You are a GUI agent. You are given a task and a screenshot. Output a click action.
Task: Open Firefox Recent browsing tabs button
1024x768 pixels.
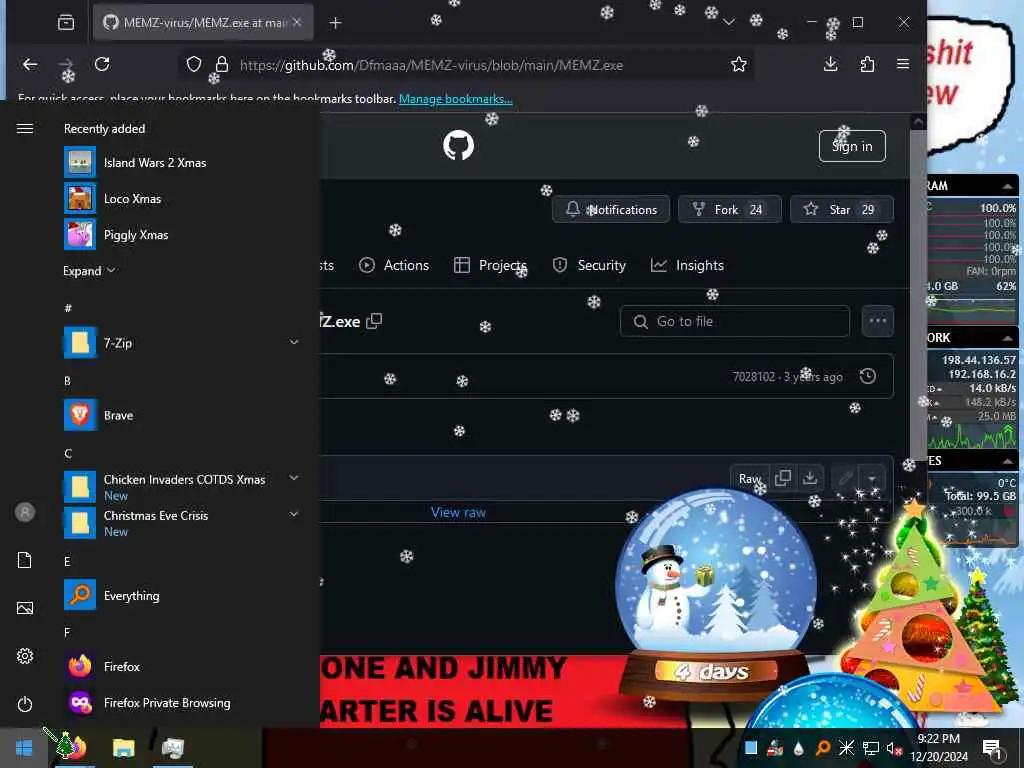66,23
